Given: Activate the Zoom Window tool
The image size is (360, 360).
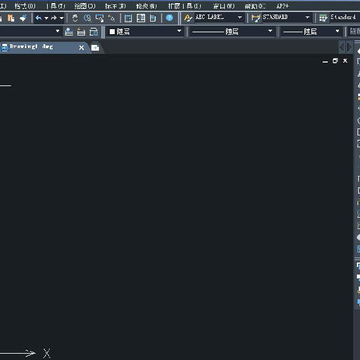Looking at the screenshot, I should (100, 18).
